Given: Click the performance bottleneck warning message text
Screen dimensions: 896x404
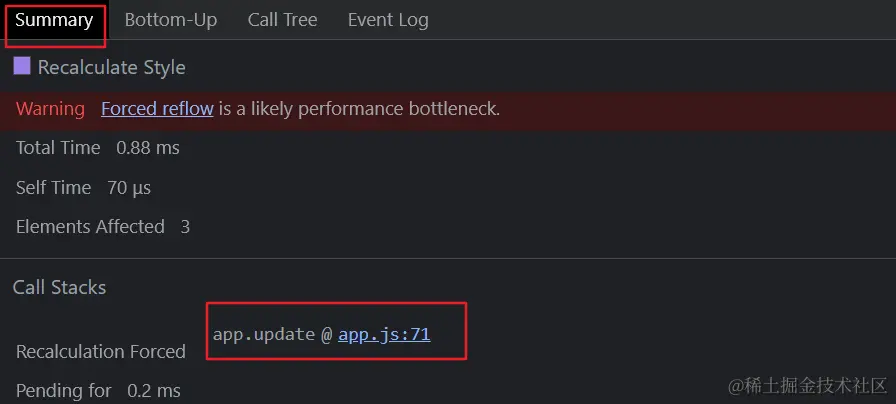Looking at the screenshot, I should (360, 108).
